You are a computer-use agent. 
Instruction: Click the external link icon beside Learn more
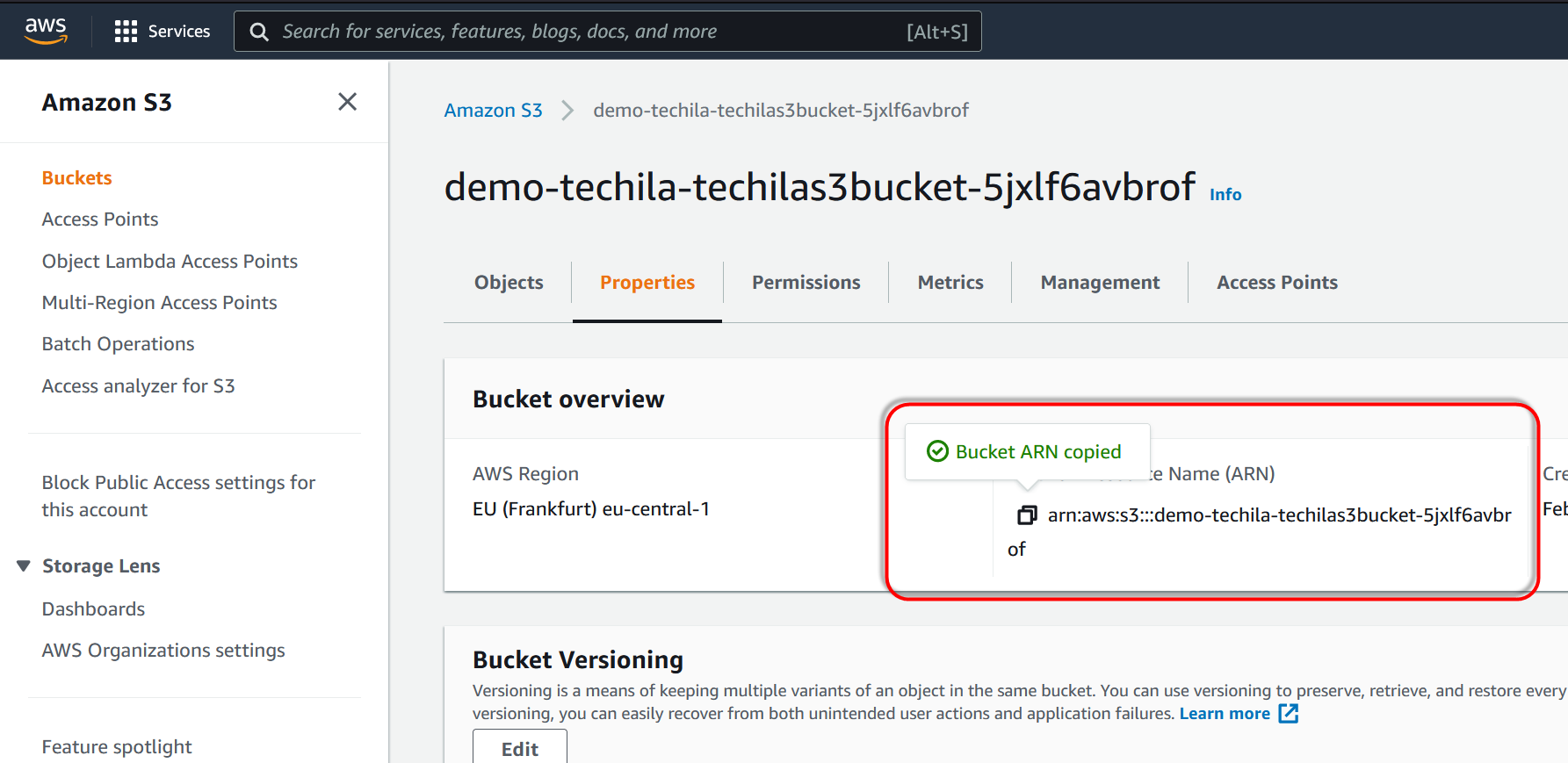coord(1289,714)
